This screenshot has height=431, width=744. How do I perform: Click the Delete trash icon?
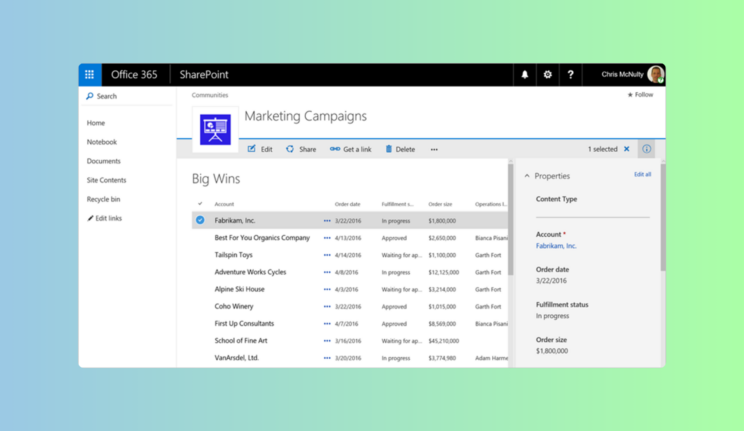389,149
